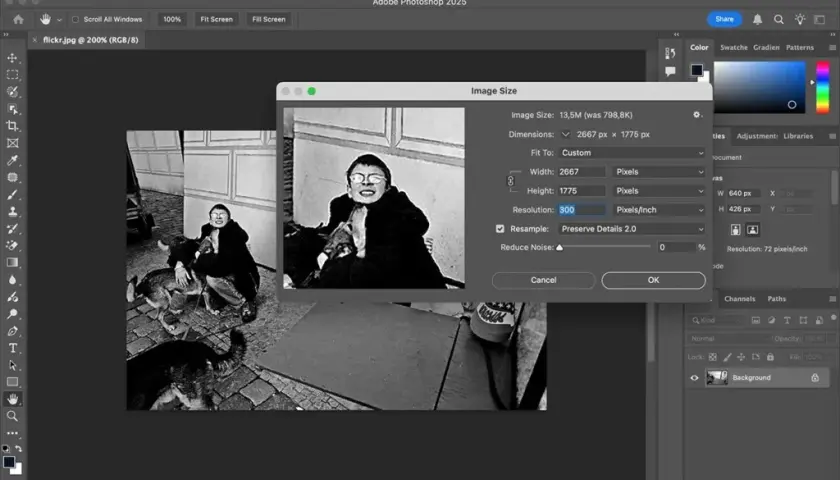Open the notifications bell

tap(758, 19)
